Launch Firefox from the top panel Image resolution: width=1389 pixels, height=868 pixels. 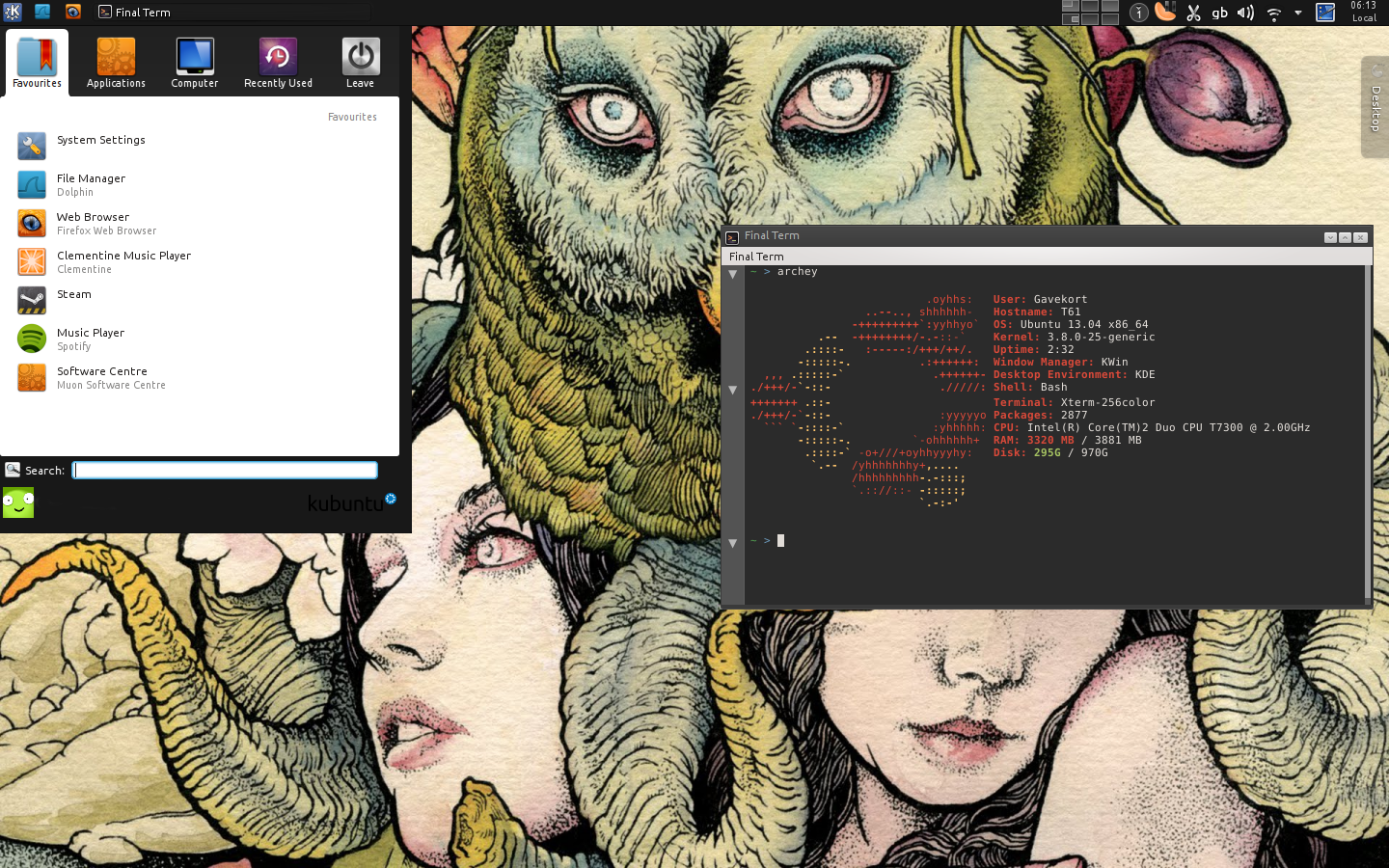click(73, 13)
